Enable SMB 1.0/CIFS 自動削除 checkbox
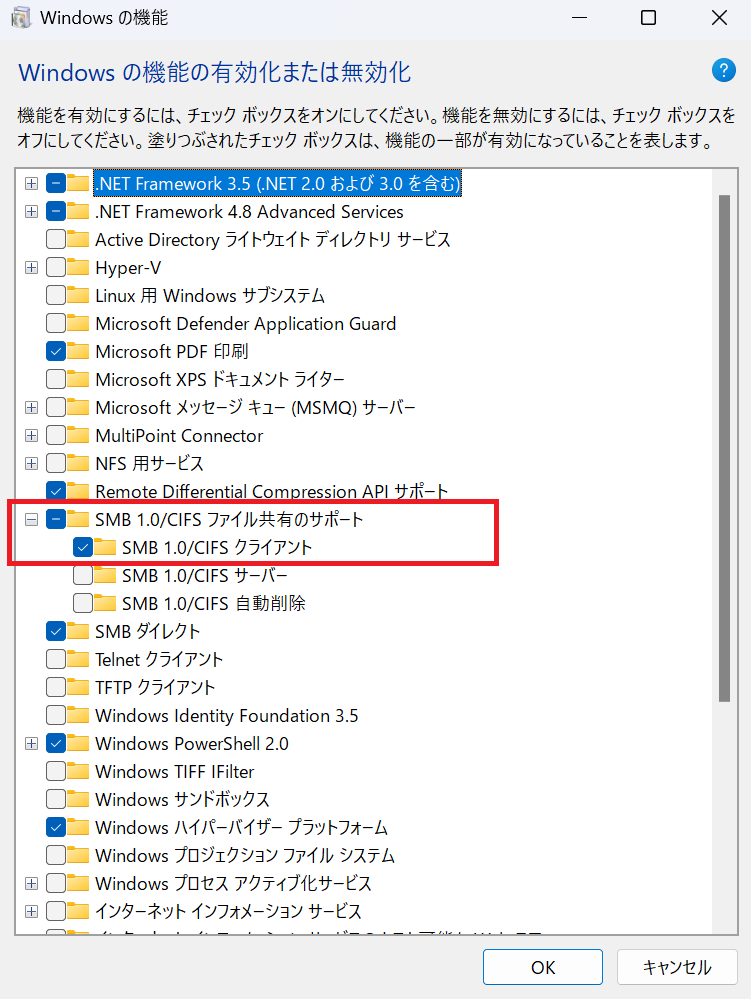This screenshot has width=751, height=999. (x=83, y=603)
